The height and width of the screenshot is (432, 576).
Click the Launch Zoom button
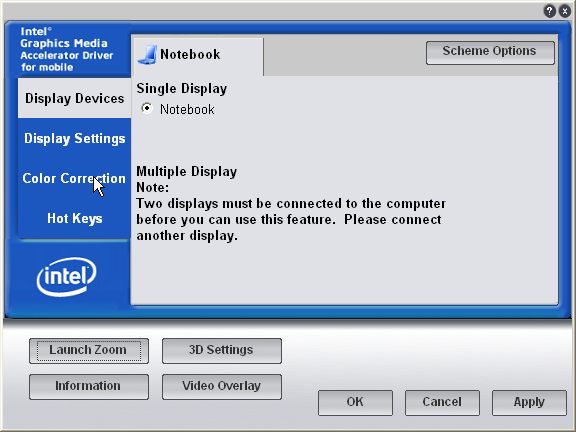pos(89,351)
